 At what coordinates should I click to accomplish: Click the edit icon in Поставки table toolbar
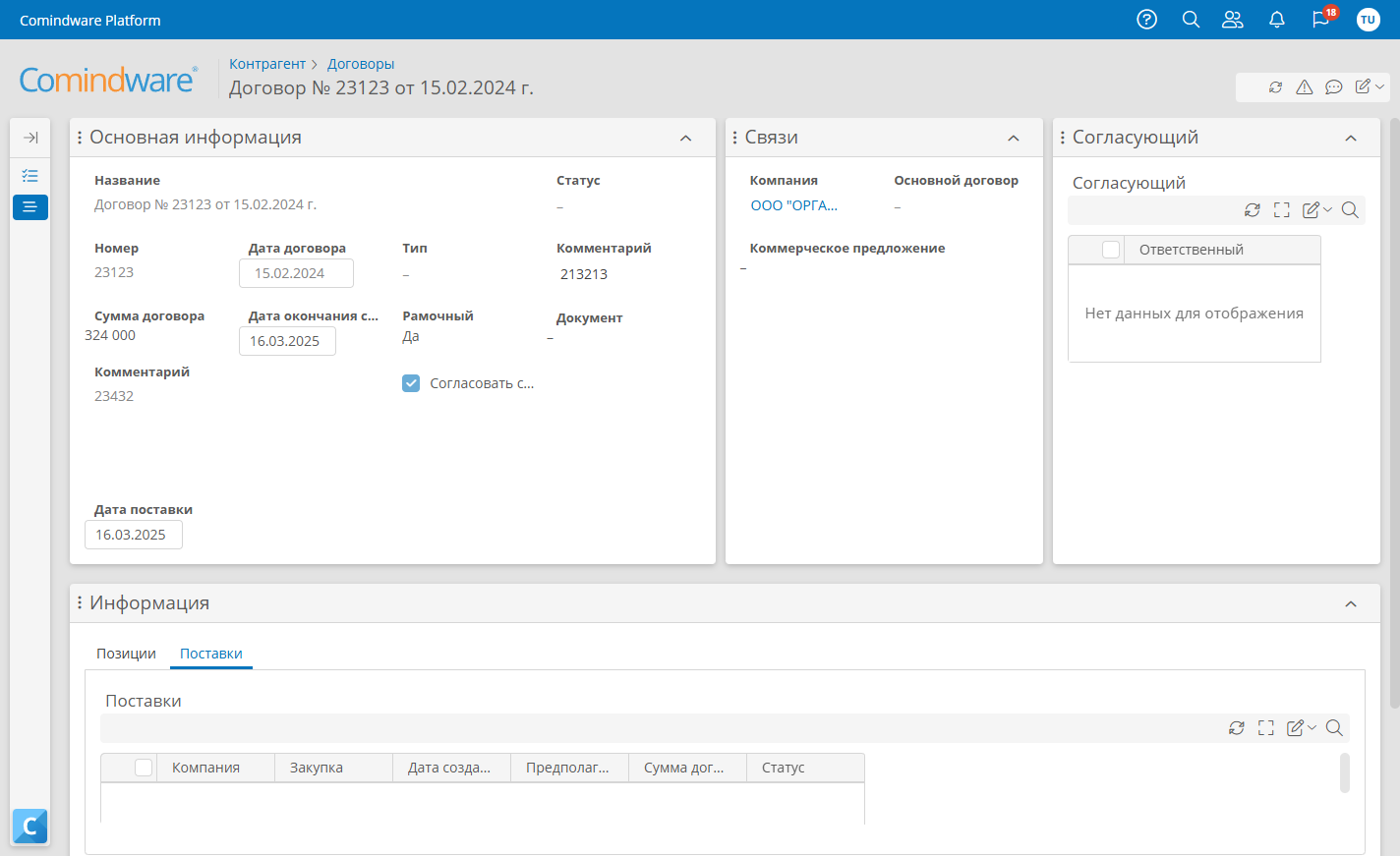click(1295, 727)
